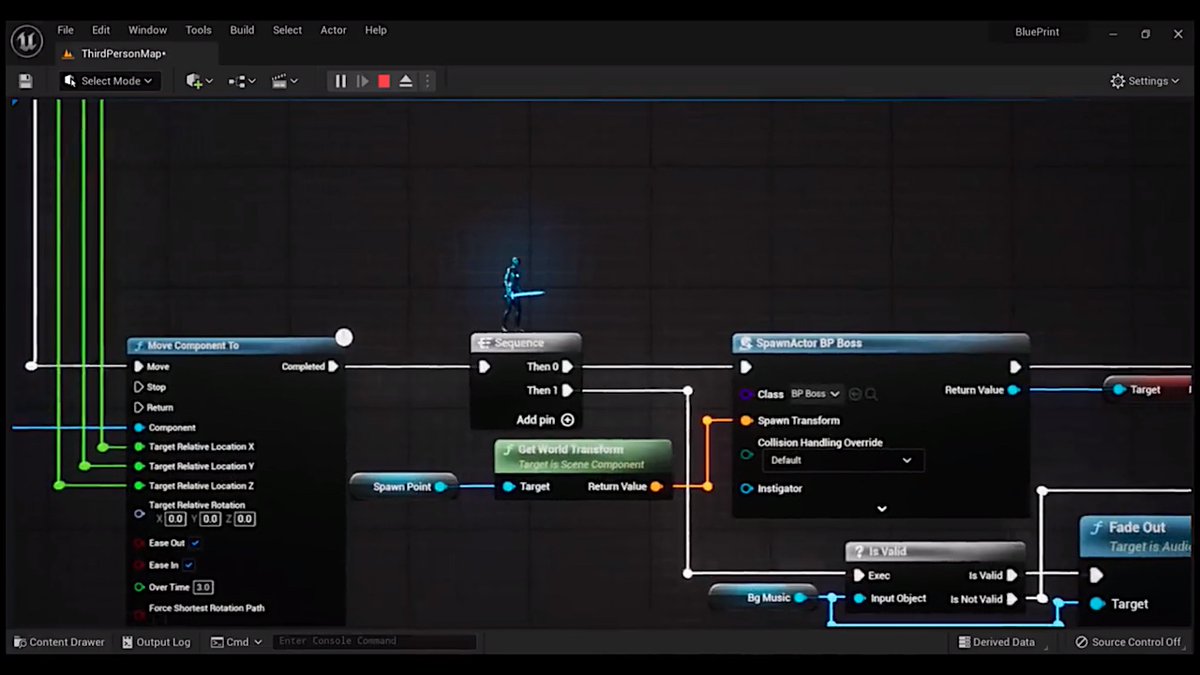Open the cinematics clapperboard dropdown
Screen dimensions: 1200x675
[285, 81]
